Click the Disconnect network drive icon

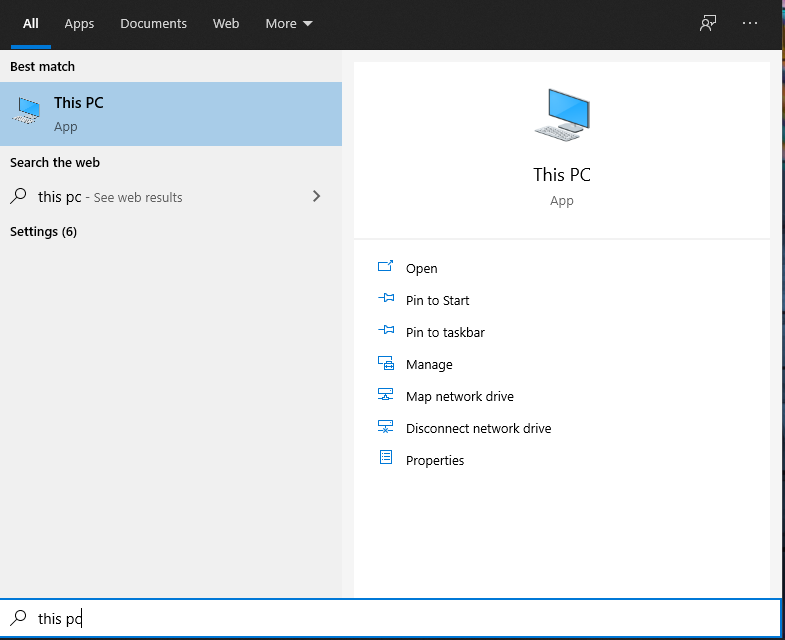[385, 427]
